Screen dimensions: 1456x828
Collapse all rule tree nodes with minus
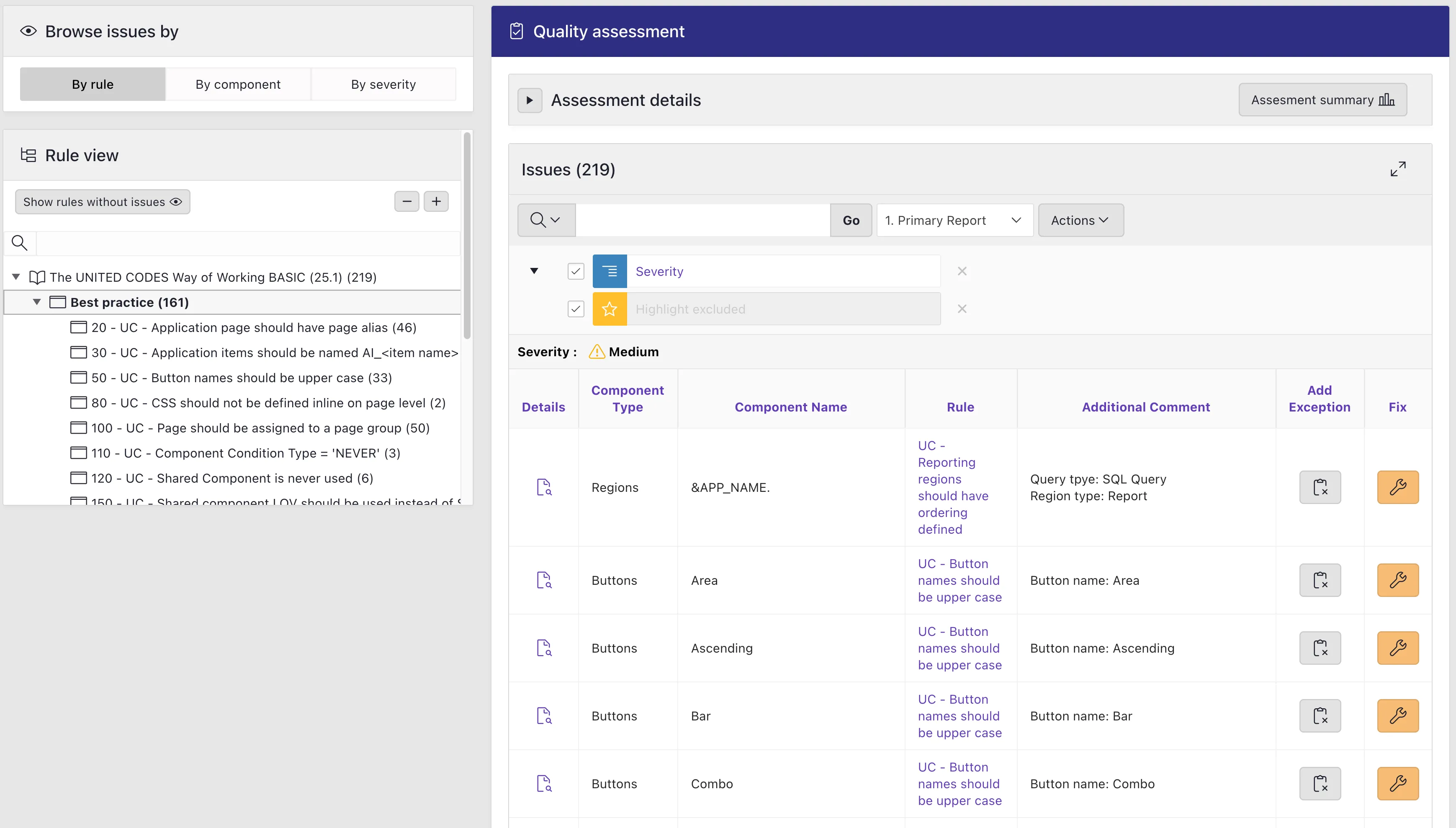(x=406, y=201)
